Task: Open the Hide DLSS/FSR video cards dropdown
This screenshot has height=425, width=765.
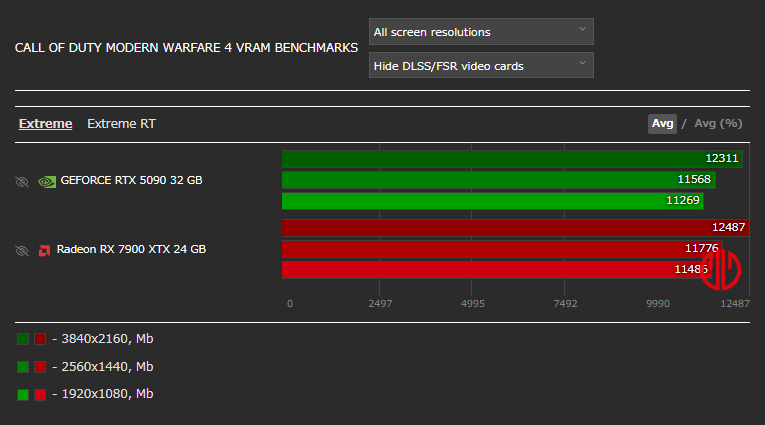Action: [x=481, y=65]
